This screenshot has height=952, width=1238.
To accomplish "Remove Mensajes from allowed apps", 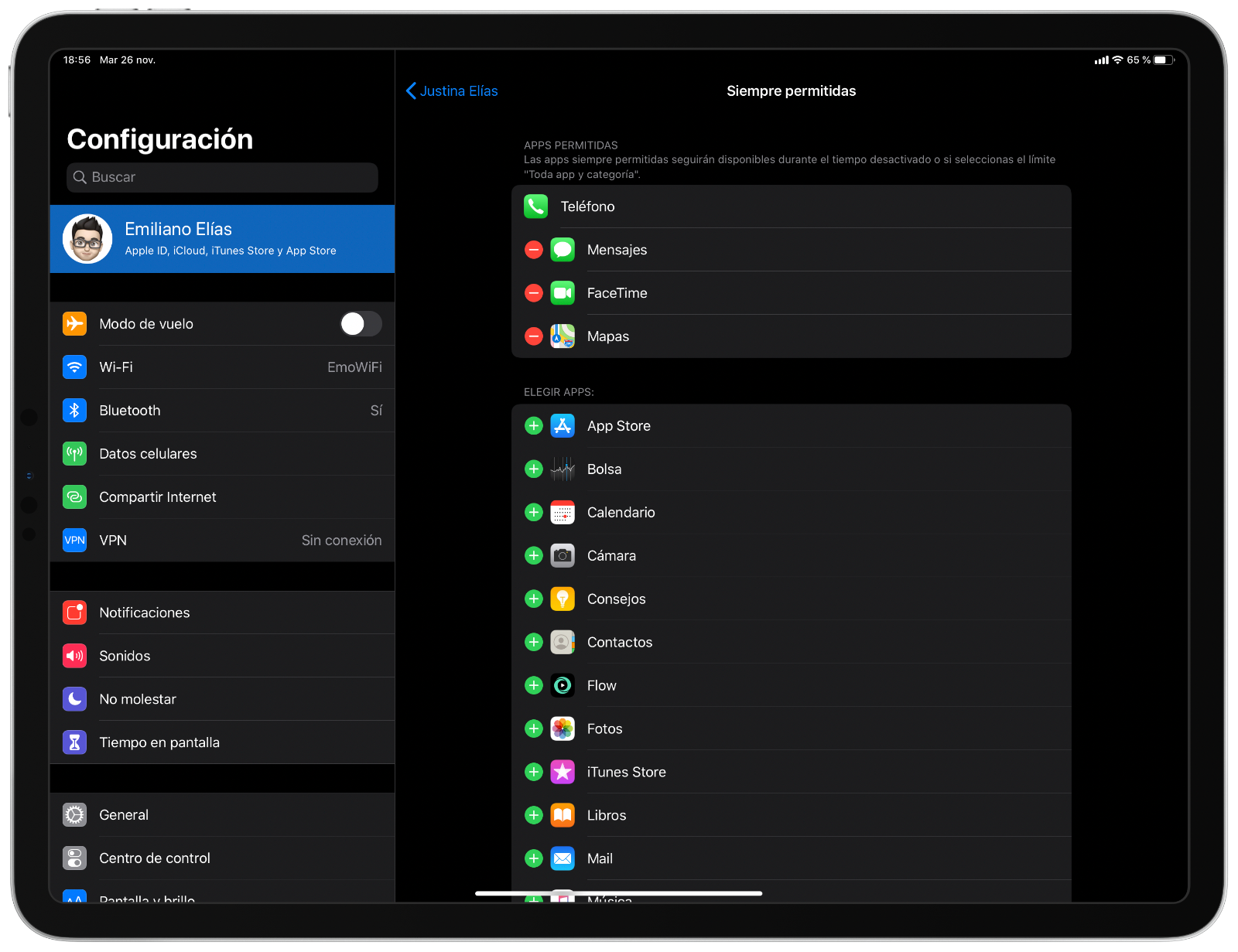I will [534, 250].
